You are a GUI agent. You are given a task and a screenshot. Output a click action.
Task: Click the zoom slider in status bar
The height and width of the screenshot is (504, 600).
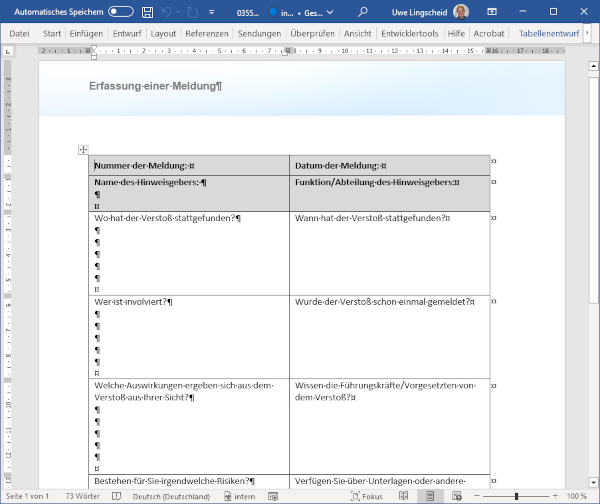516,496
